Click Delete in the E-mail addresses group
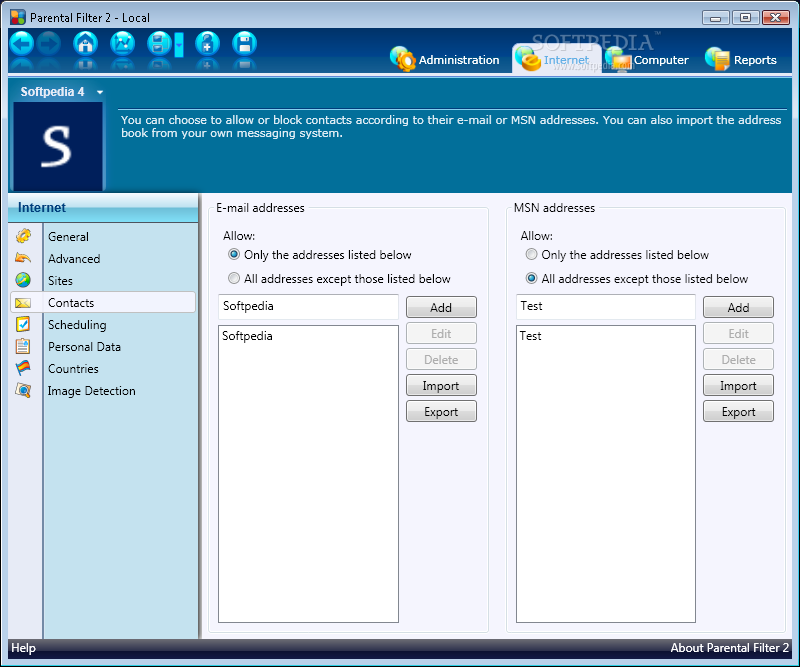 click(441, 359)
